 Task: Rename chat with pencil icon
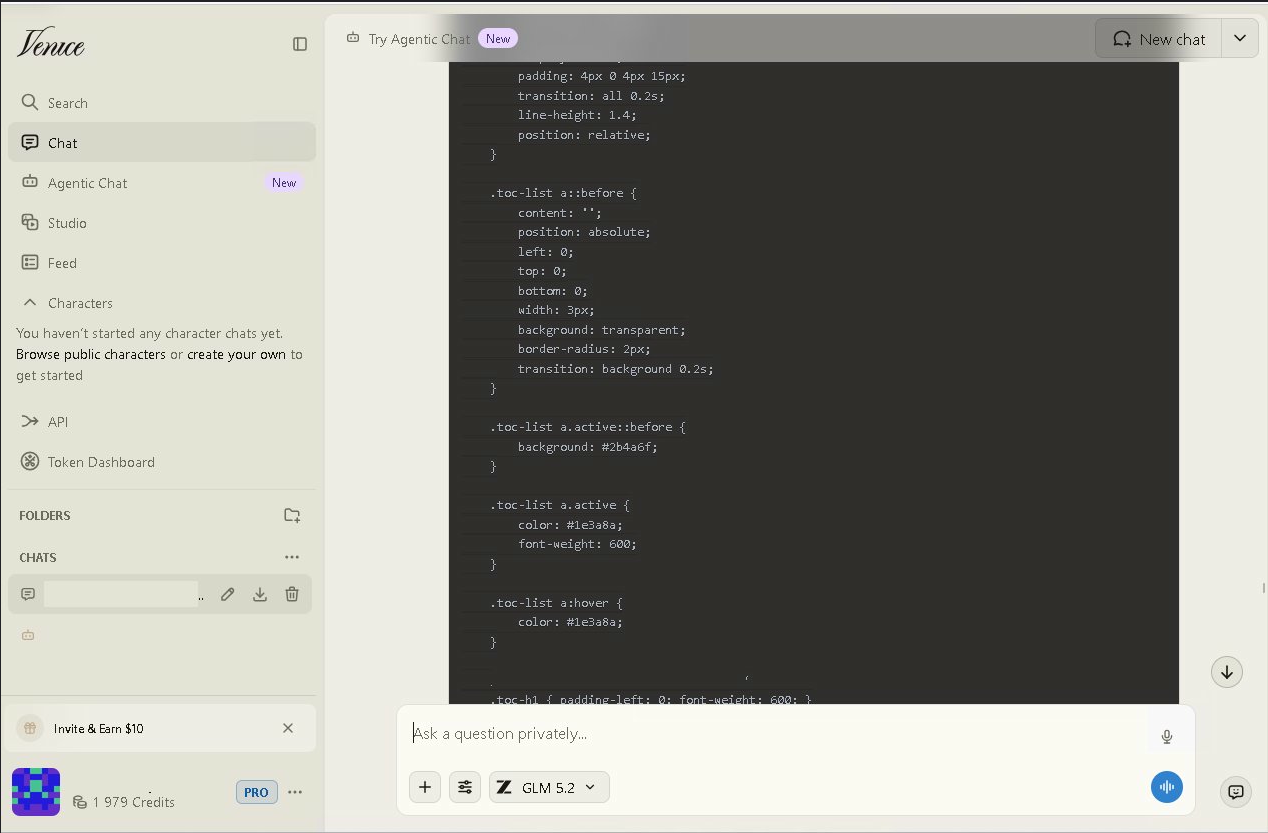[228, 594]
